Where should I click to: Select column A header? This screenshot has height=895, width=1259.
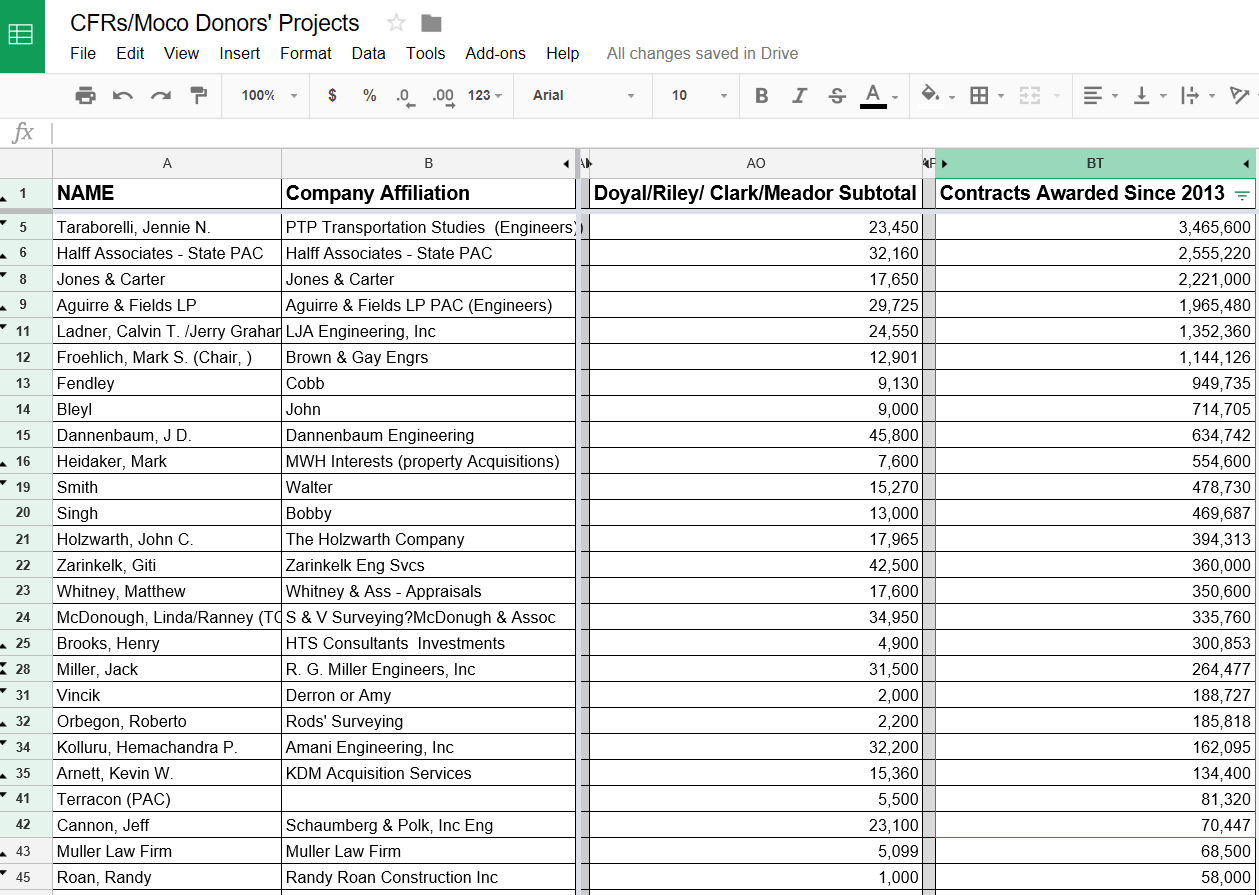[167, 163]
